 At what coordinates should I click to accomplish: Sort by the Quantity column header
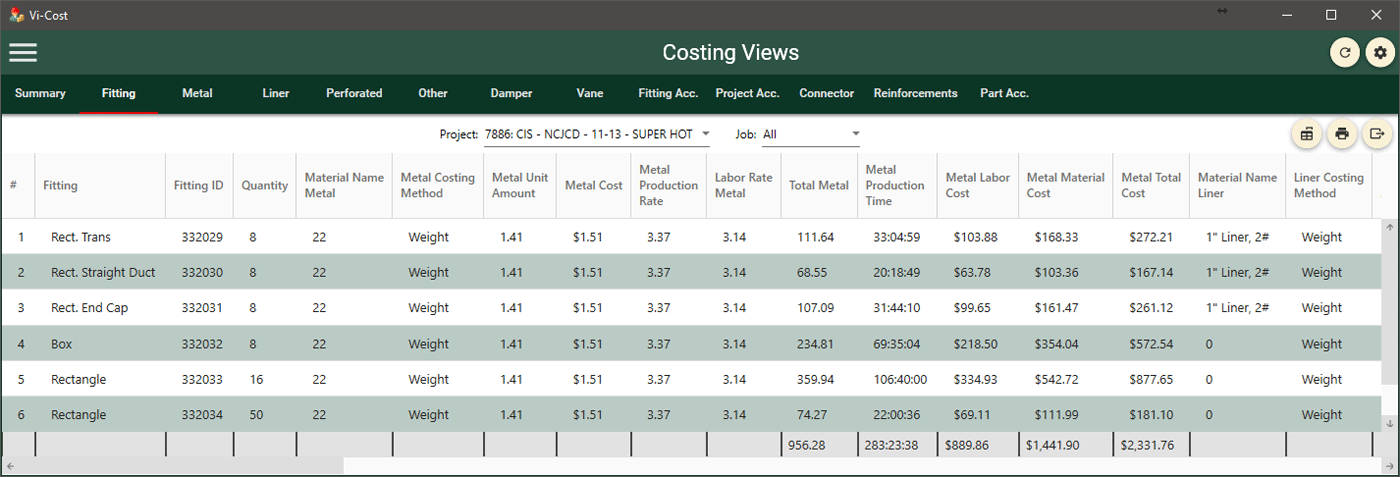pos(264,185)
